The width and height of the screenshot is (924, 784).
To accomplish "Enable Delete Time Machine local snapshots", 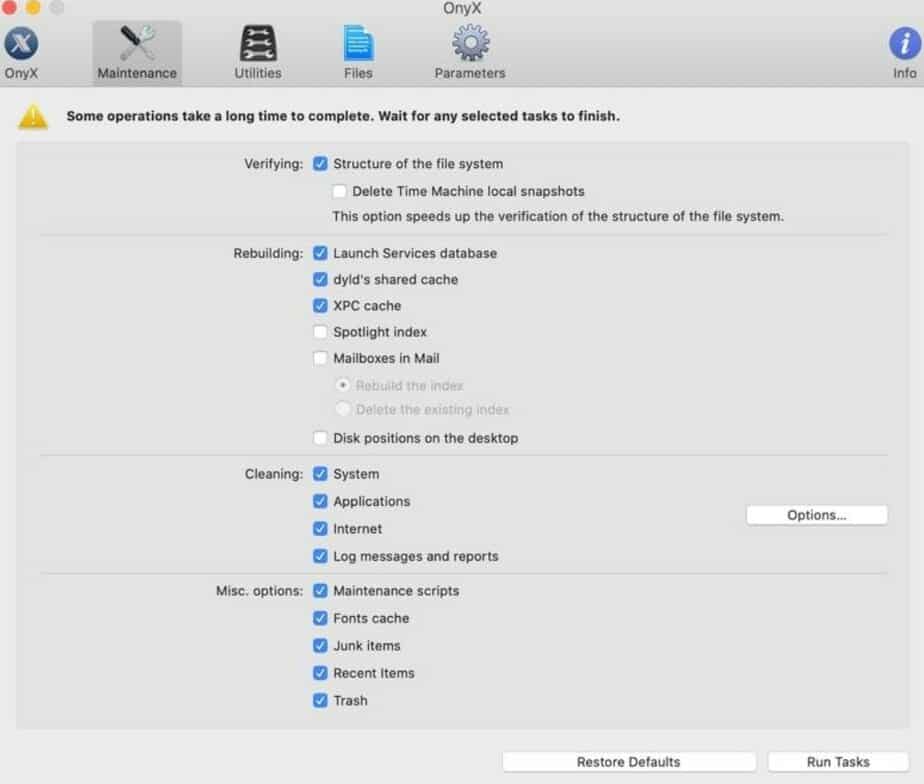I will click(339, 190).
